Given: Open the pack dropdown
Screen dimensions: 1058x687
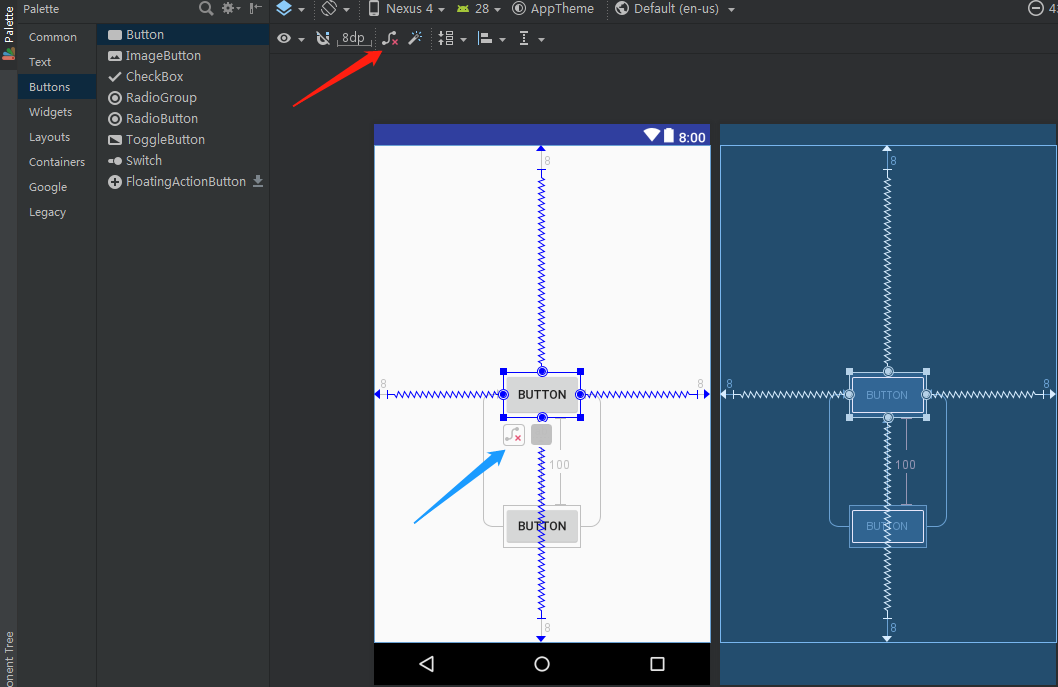Looking at the screenshot, I should [452, 38].
